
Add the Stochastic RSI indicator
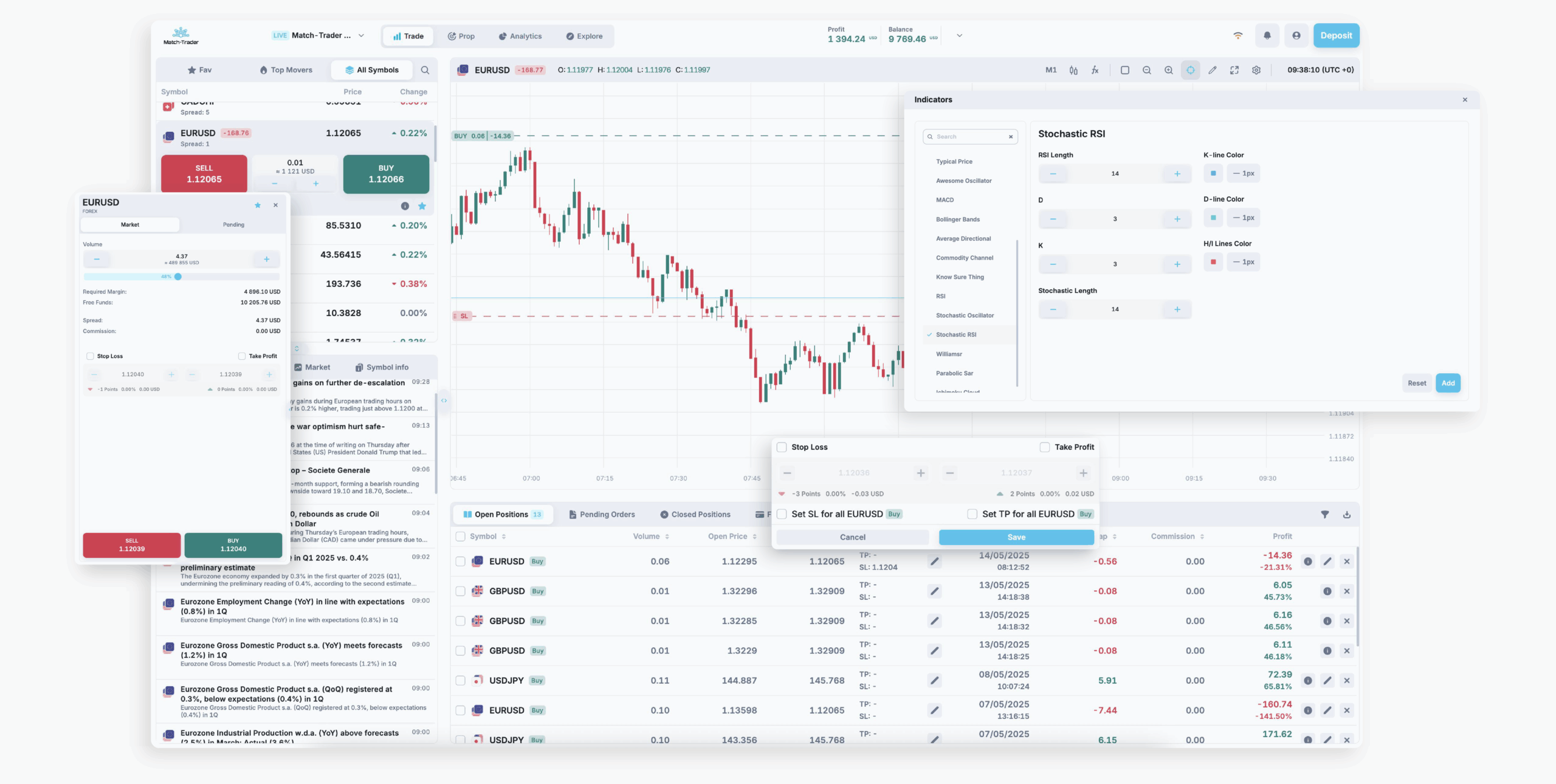pos(1448,383)
